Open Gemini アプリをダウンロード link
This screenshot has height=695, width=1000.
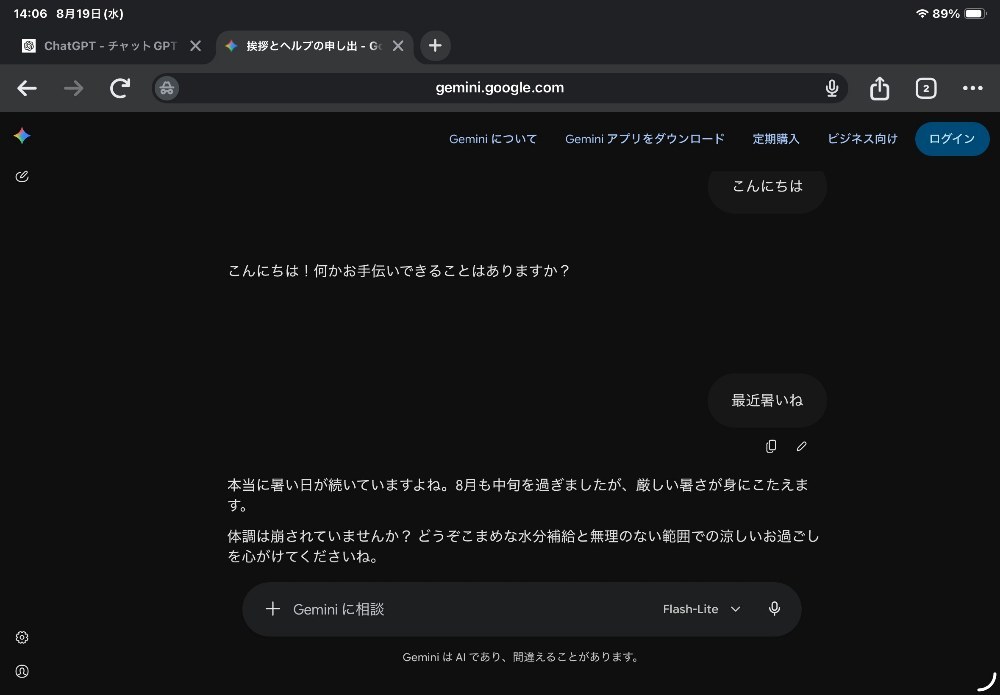(645, 139)
